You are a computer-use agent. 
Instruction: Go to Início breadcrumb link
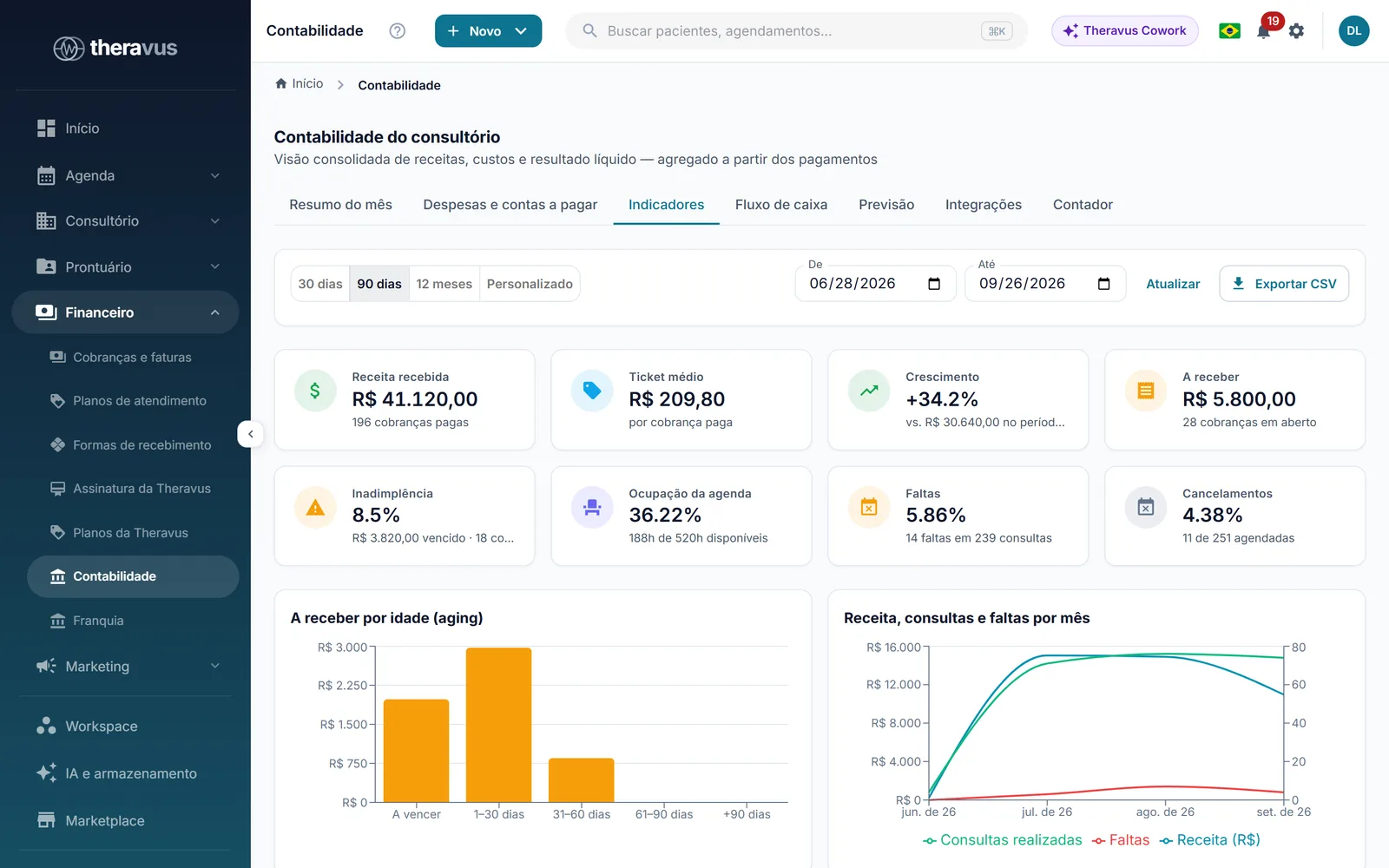point(299,83)
